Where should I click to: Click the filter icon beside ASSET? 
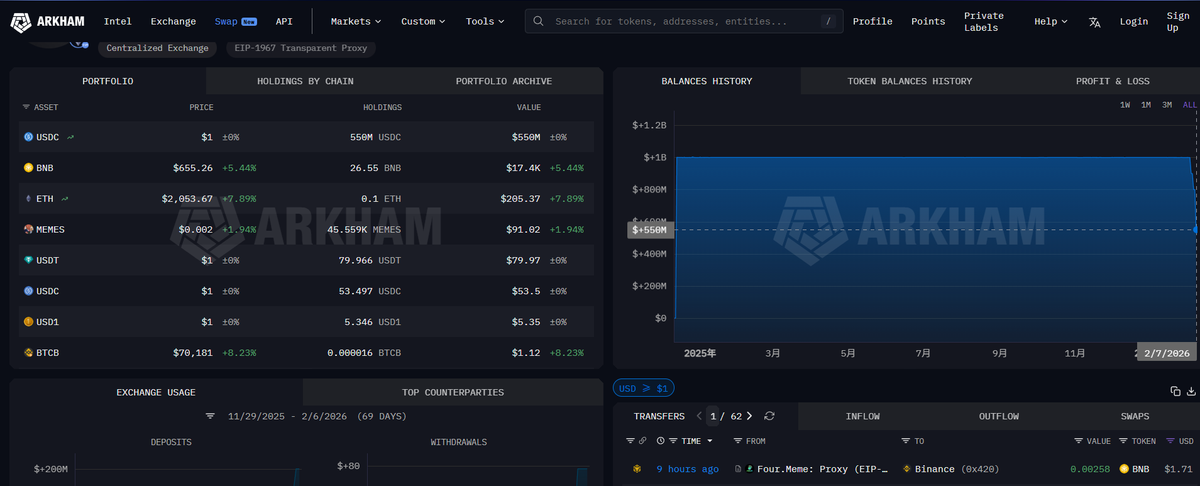click(x=26, y=107)
